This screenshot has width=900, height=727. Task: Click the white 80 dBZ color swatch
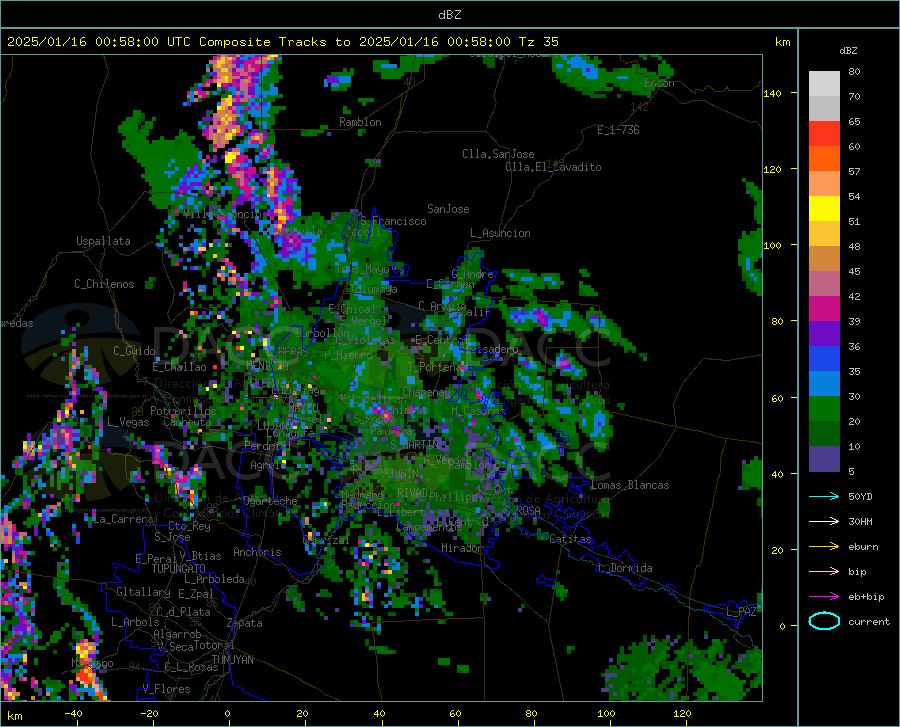824,84
